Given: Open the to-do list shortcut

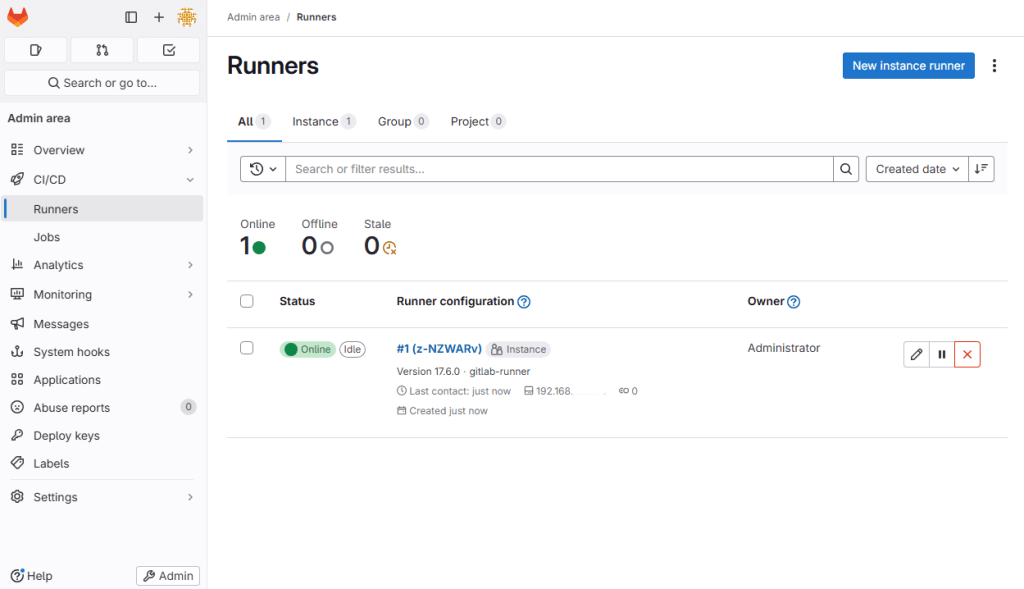Looking at the screenshot, I should pyautogui.click(x=168, y=50).
